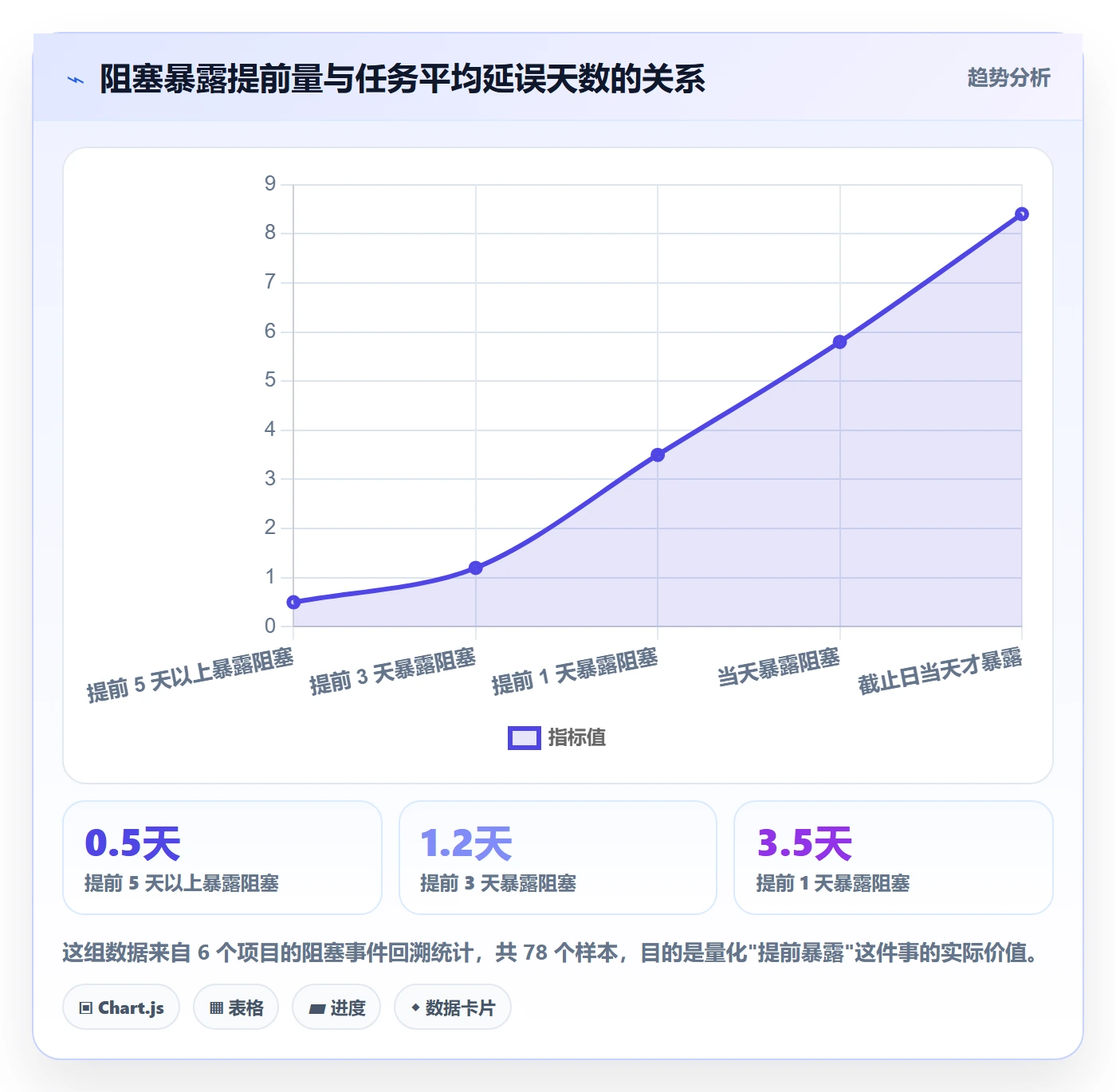Open the 0.5天 stat card
The image size is (1116, 1092).
(x=222, y=858)
